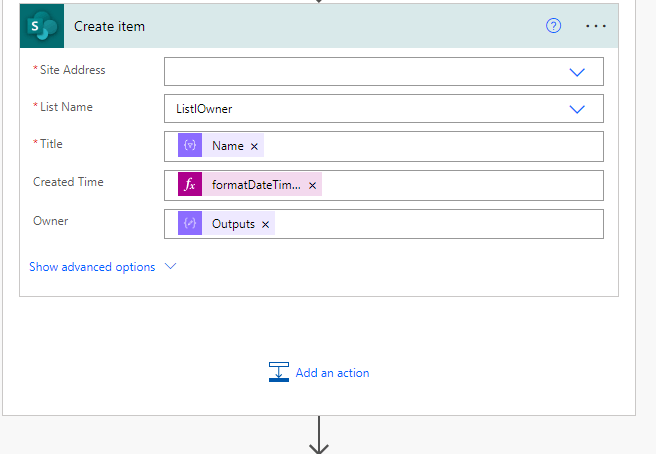Click the Title field label
656x454 pixels.
coord(51,144)
